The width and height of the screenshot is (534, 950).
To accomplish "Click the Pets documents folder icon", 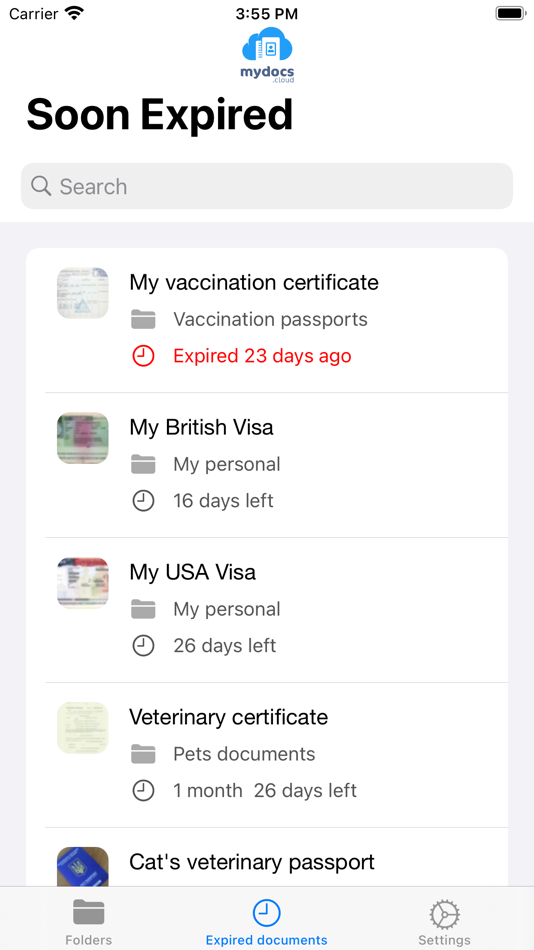I will pyautogui.click(x=143, y=754).
